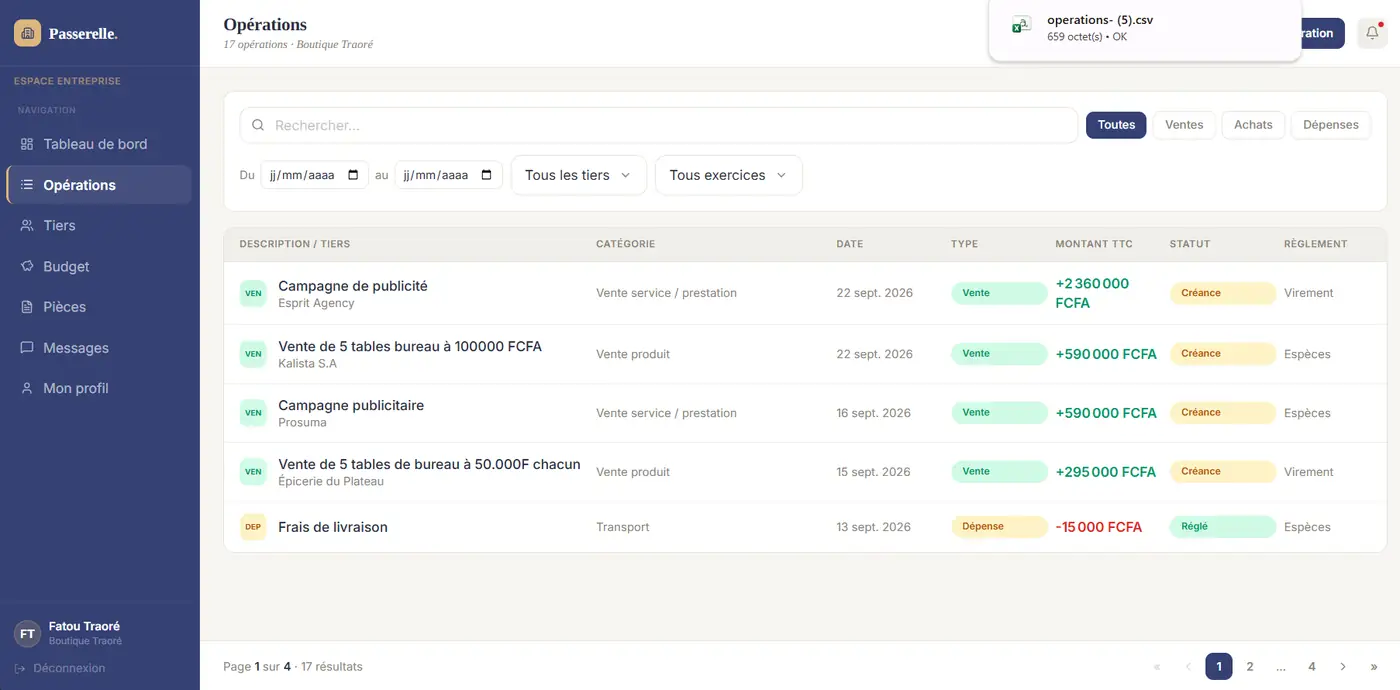Click VEN badge of Épicerie du Plateau row
Viewport: 1400px width, 690px height.
[253, 472]
